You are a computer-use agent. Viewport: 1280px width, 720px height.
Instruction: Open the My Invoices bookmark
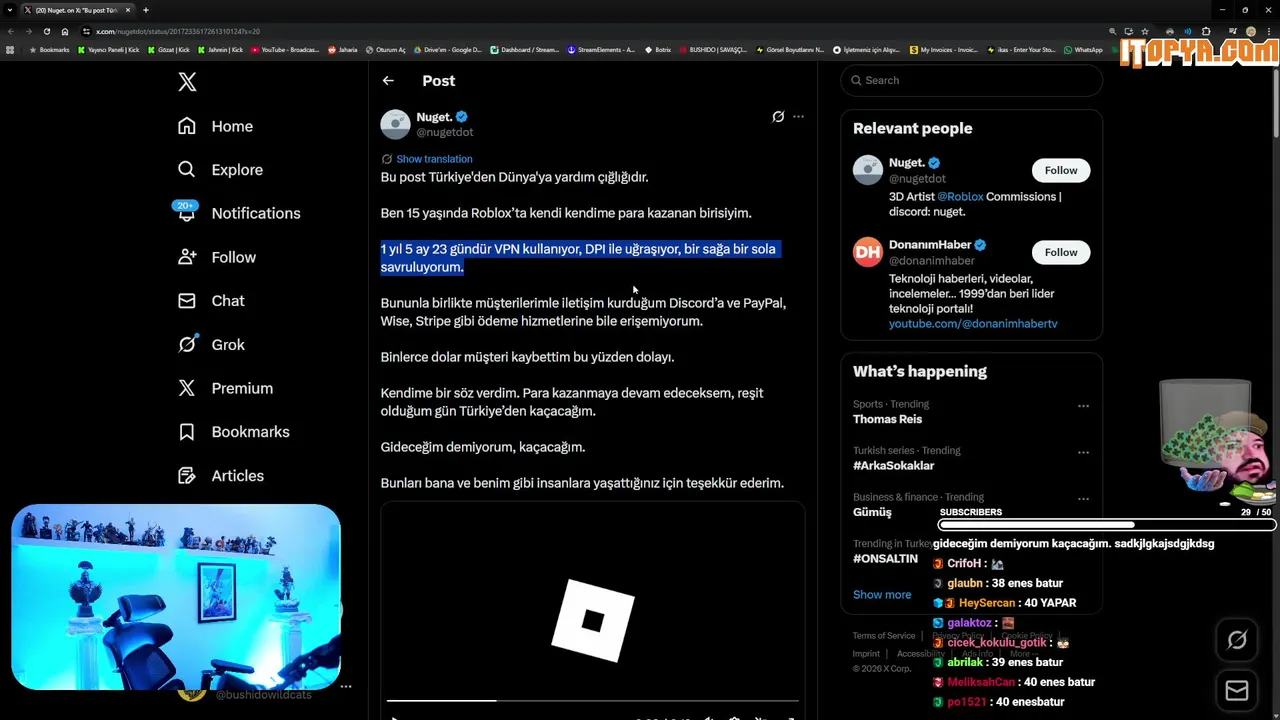tap(944, 49)
